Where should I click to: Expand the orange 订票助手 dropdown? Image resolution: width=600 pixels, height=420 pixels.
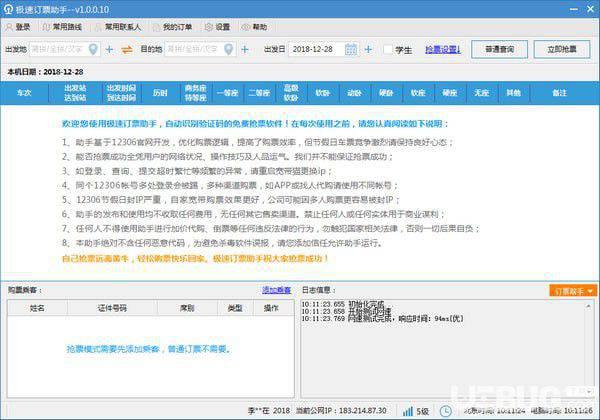(573, 291)
